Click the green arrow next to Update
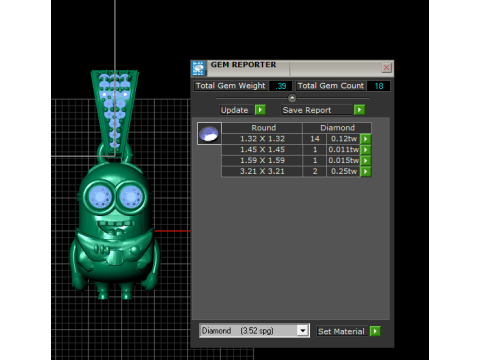Image resolution: width=480 pixels, height=360 pixels. tap(260, 110)
